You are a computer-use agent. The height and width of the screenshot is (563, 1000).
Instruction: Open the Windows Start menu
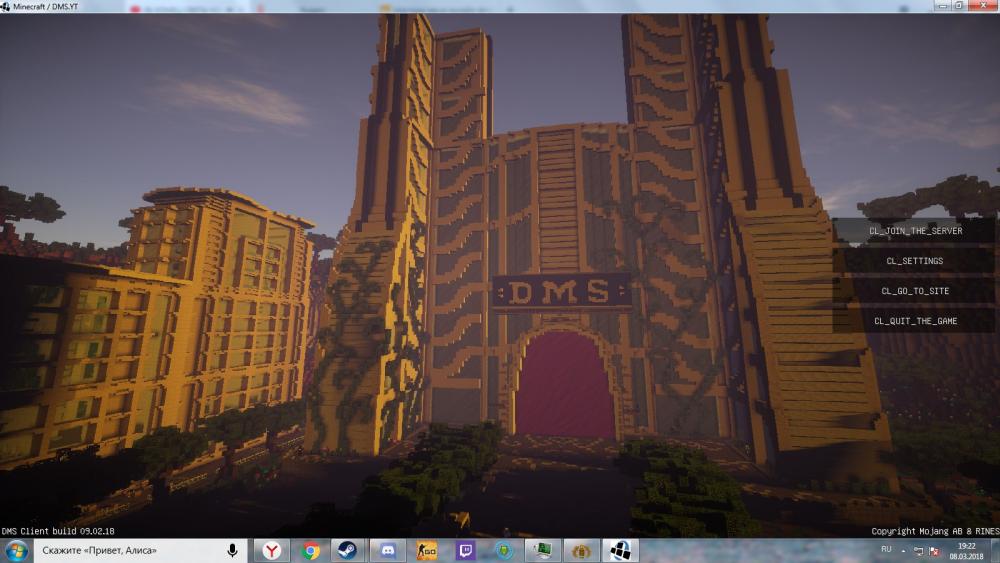[x=16, y=551]
